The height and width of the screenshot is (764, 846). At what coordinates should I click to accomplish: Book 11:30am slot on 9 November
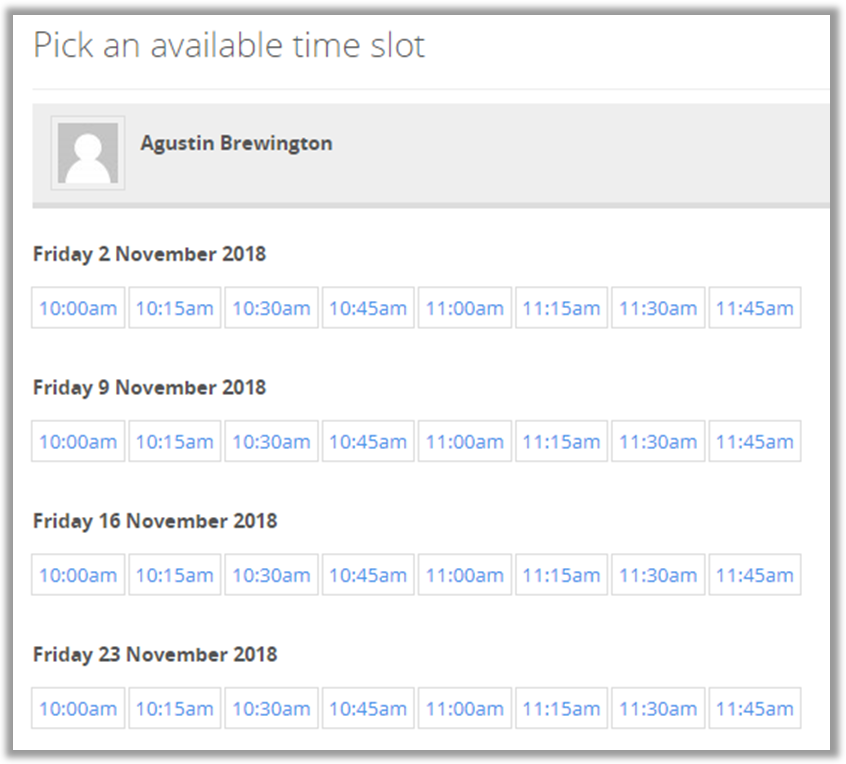point(657,441)
